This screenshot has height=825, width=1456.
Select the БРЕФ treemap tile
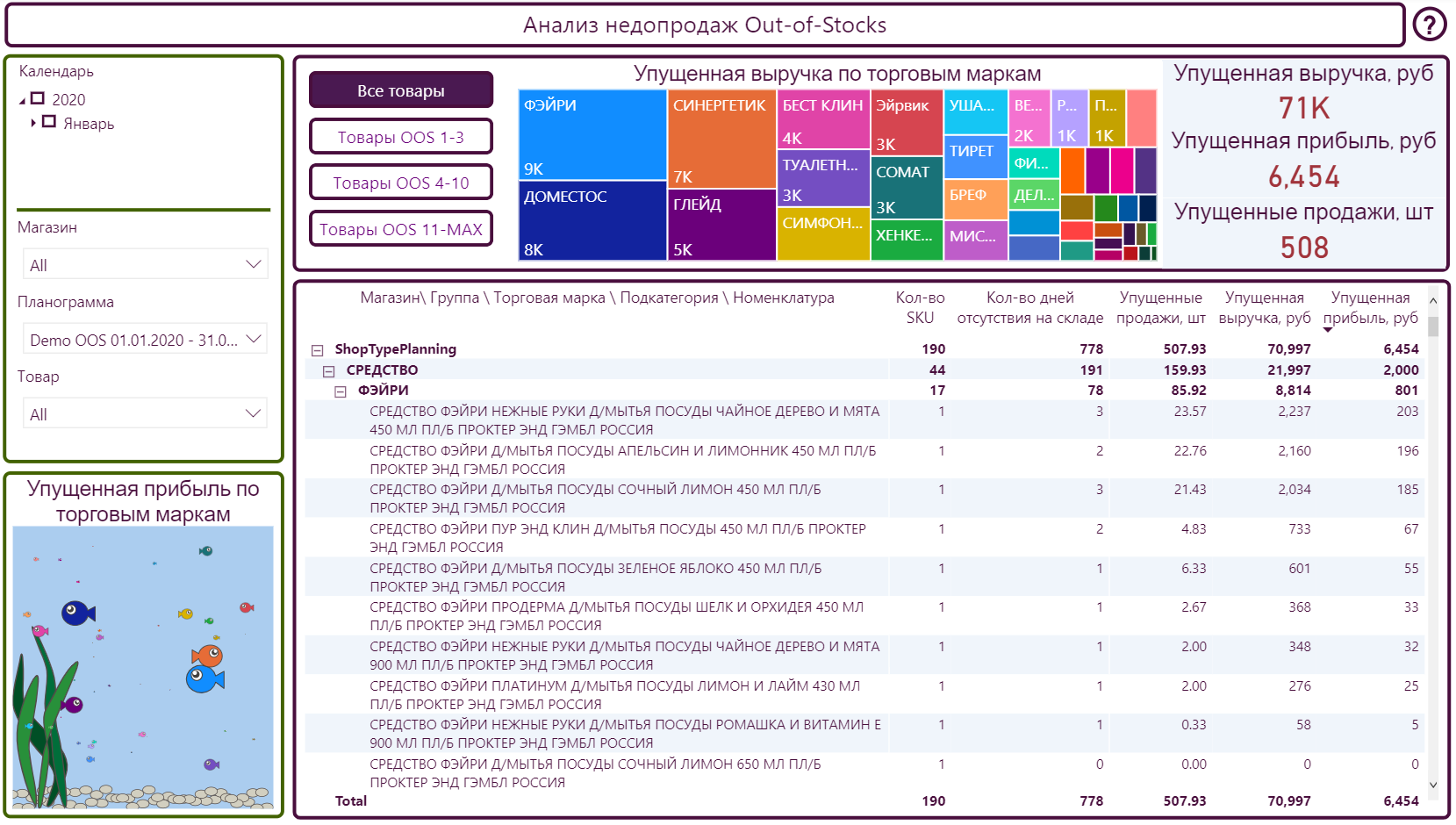click(x=976, y=199)
